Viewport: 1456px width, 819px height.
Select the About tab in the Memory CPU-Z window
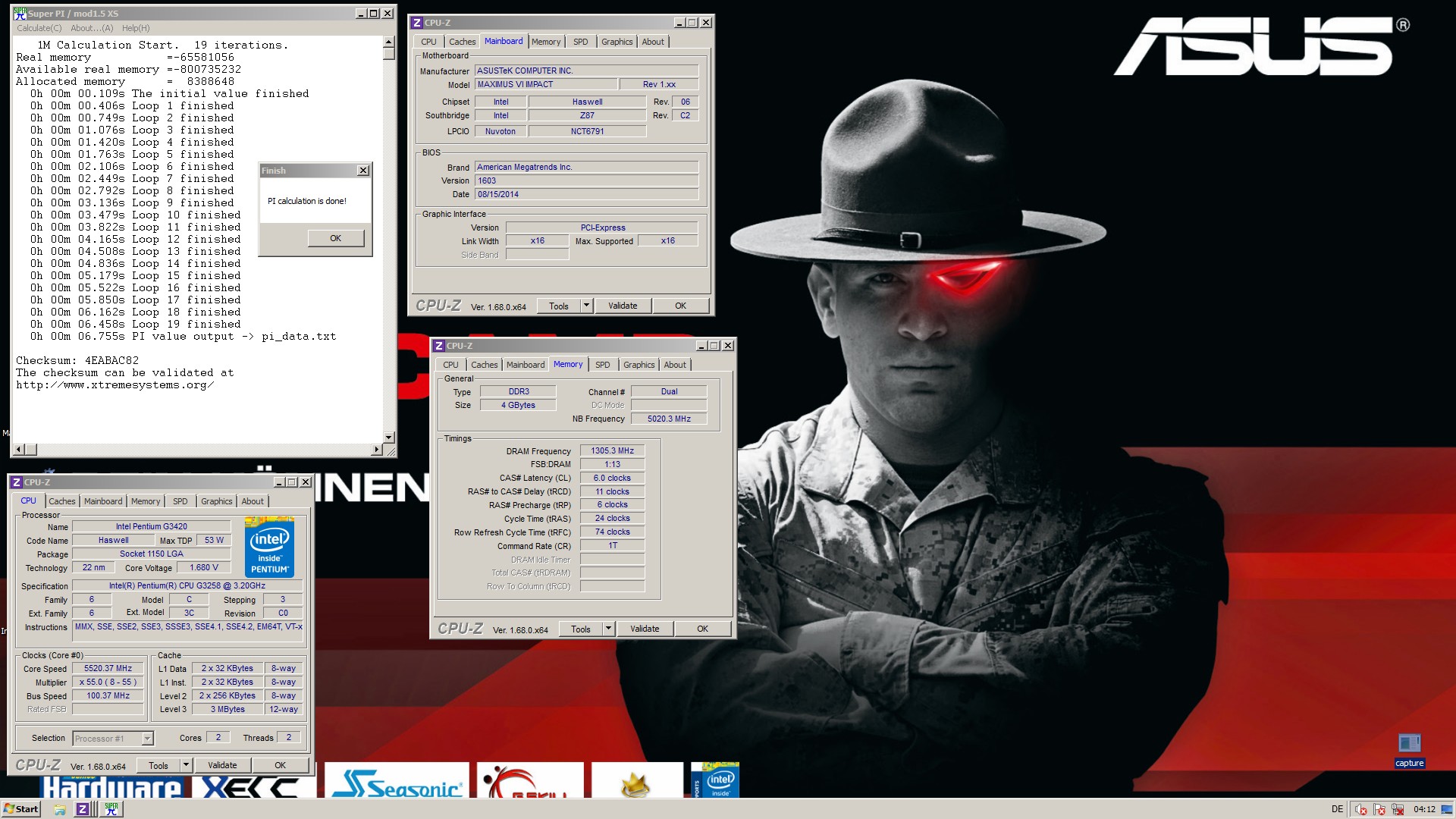(675, 365)
